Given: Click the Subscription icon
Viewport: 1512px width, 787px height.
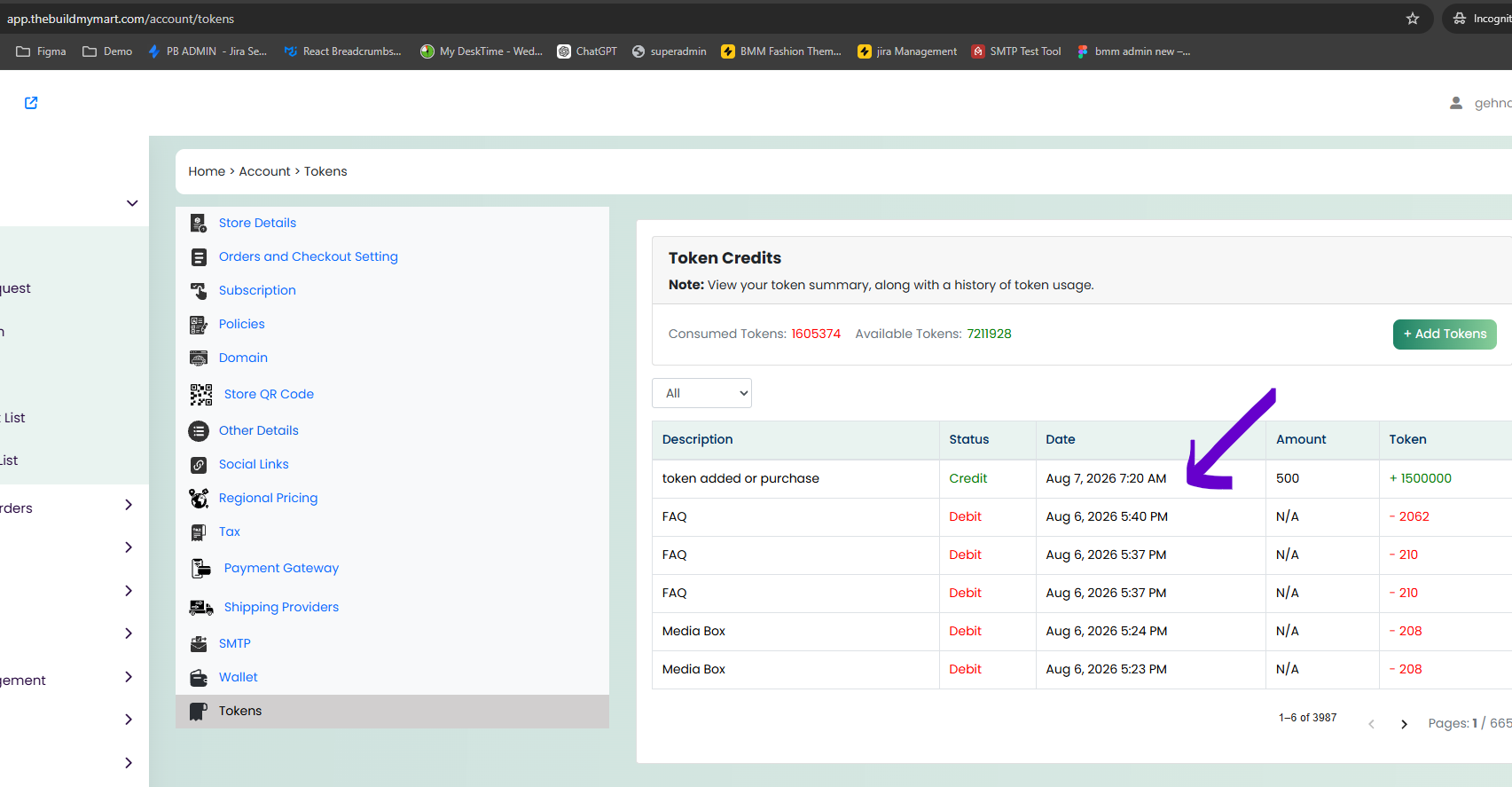Looking at the screenshot, I should (199, 291).
